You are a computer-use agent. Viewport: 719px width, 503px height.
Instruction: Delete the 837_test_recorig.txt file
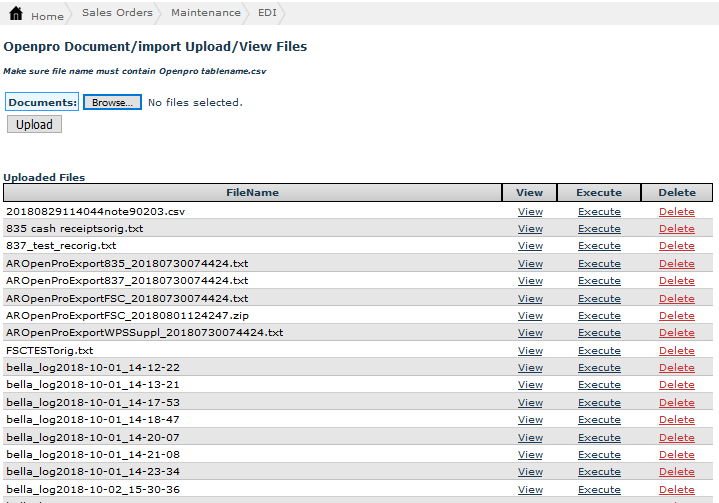676,246
